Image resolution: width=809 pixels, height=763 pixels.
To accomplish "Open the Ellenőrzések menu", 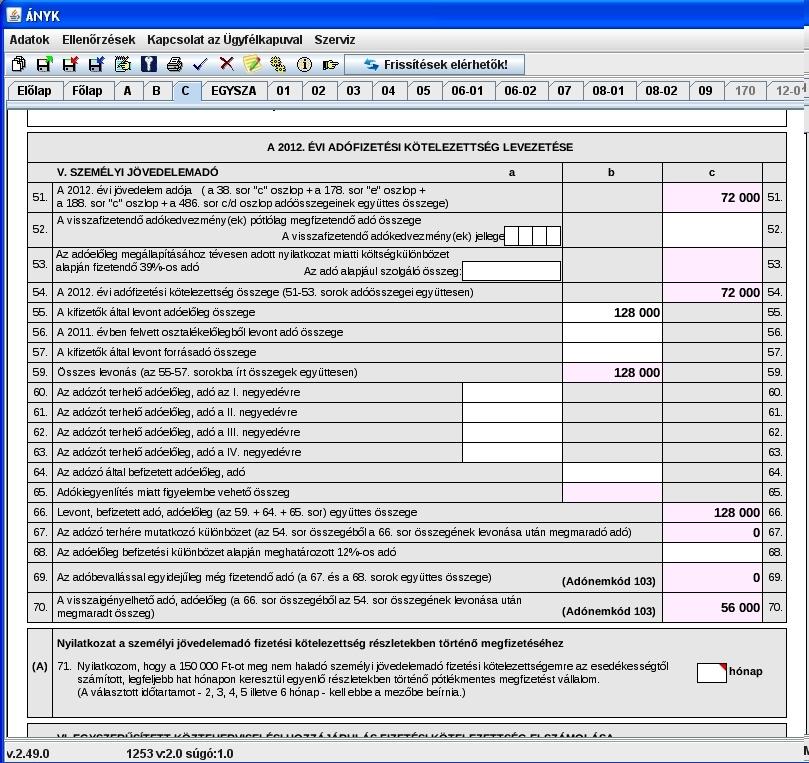I will tap(99, 40).
